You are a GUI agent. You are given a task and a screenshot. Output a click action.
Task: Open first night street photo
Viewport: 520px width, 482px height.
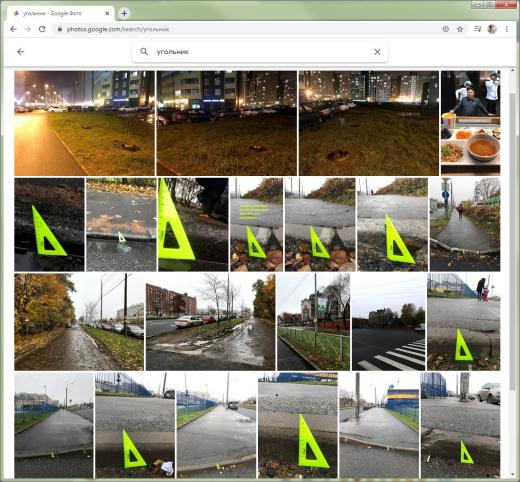(84, 123)
